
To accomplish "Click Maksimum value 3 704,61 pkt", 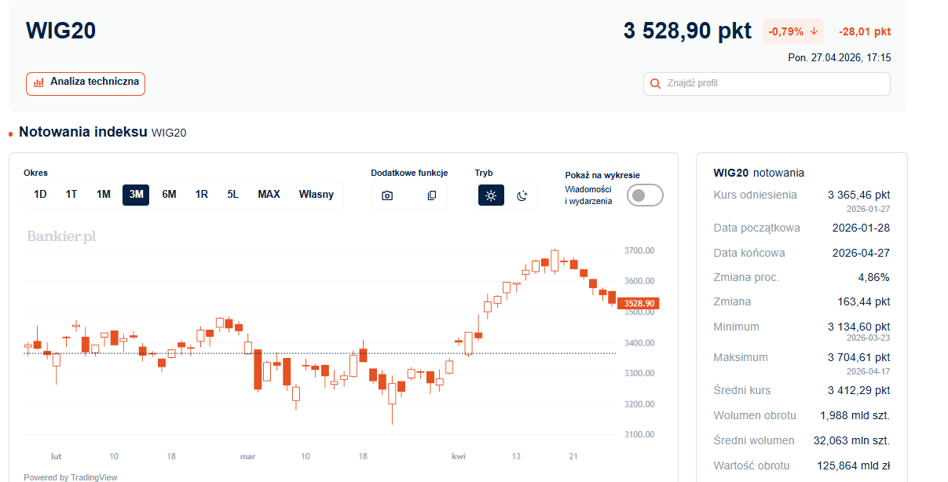I will click(859, 357).
